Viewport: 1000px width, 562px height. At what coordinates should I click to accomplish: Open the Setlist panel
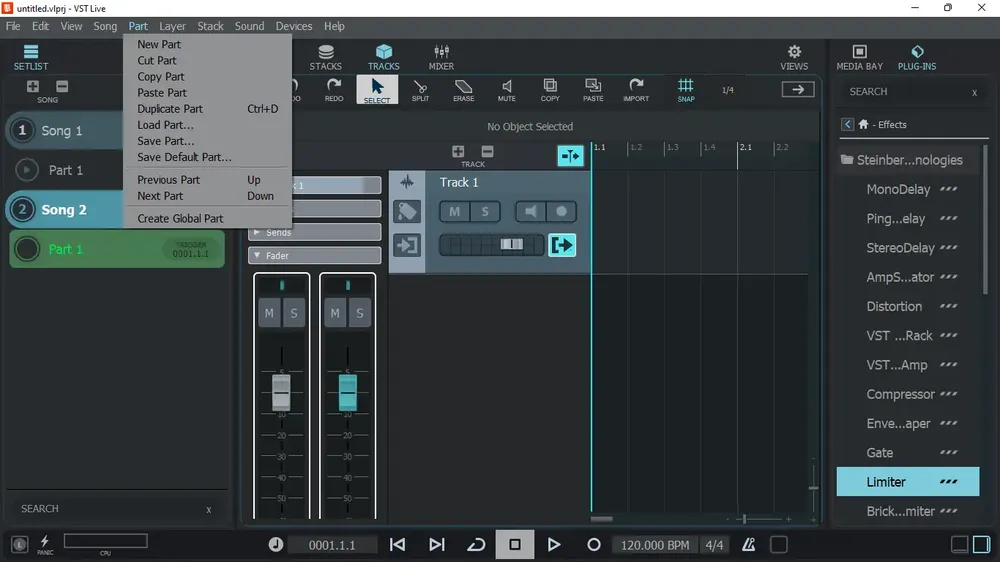(x=31, y=57)
